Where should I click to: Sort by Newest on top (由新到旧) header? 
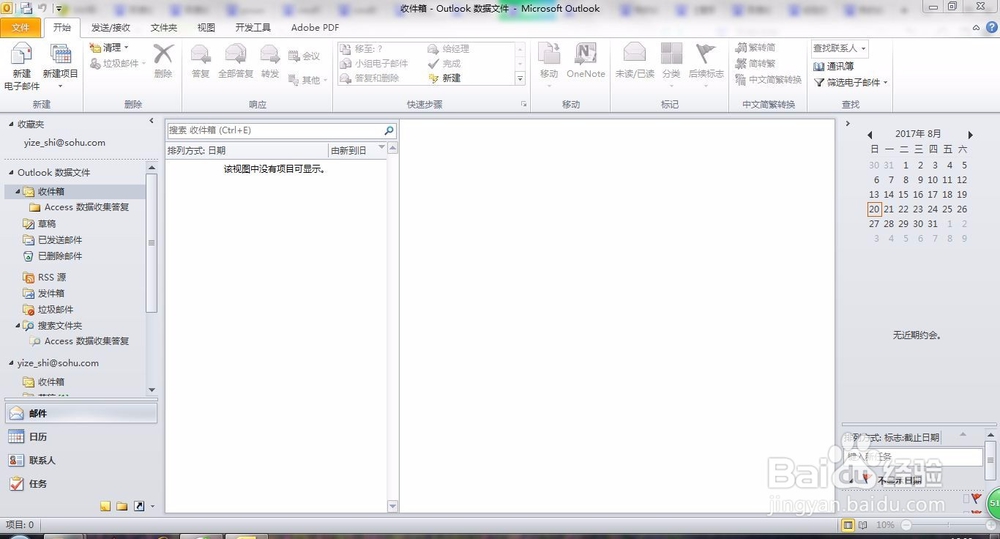357,151
